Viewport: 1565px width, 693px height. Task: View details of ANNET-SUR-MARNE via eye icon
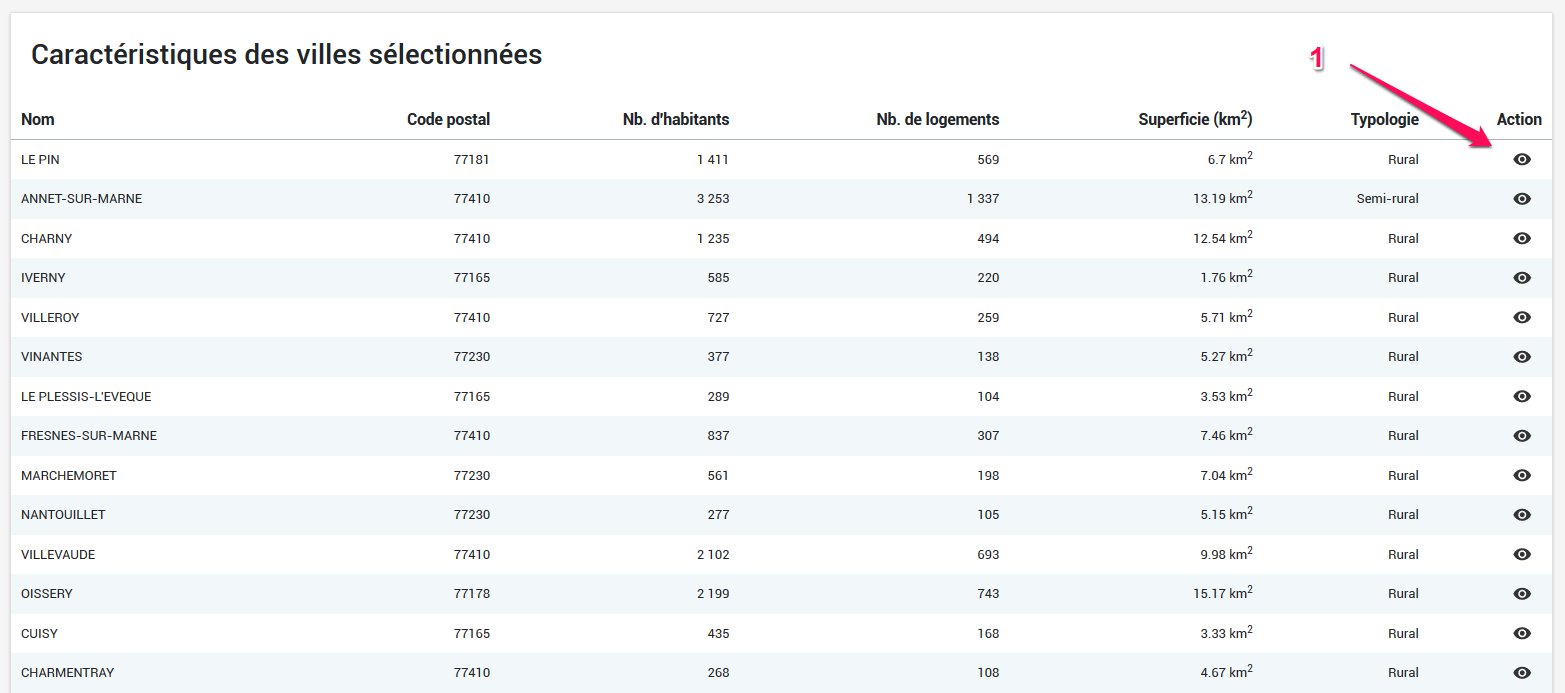click(1522, 199)
